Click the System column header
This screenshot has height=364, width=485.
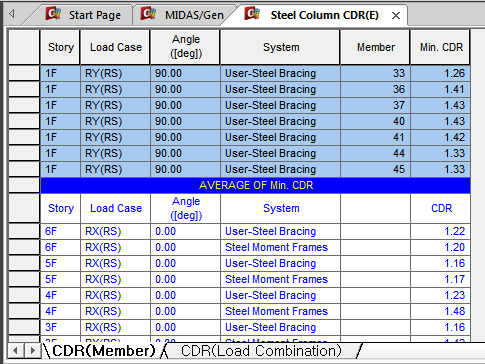(x=281, y=47)
